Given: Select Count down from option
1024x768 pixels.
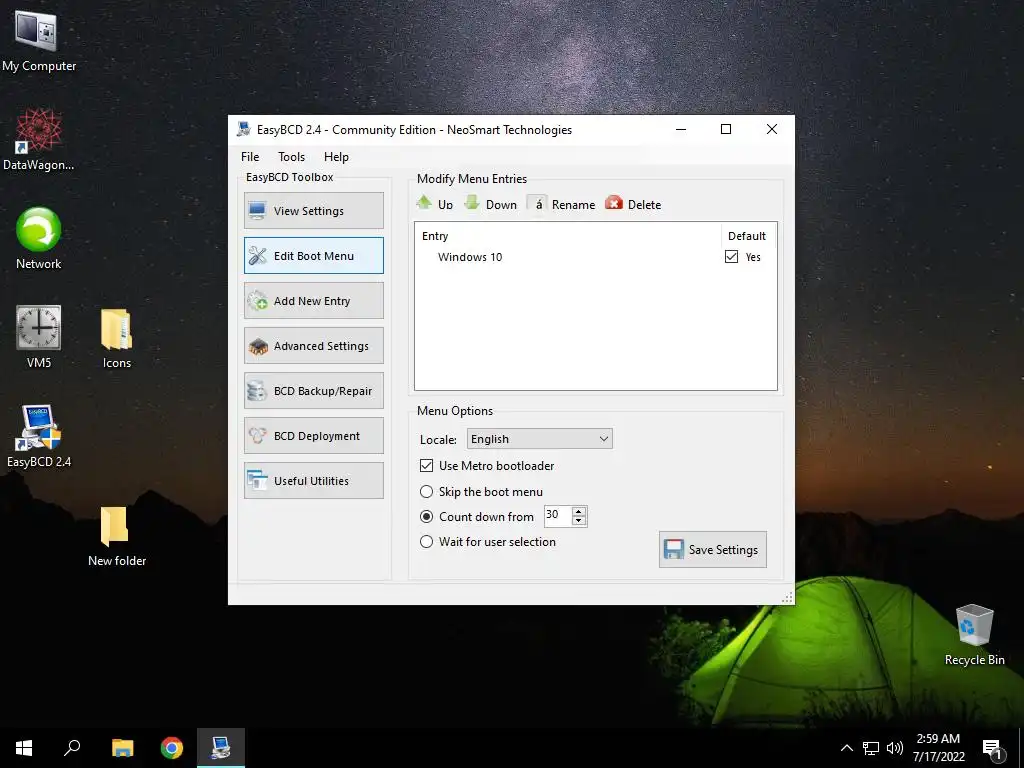Looking at the screenshot, I should (x=426, y=517).
